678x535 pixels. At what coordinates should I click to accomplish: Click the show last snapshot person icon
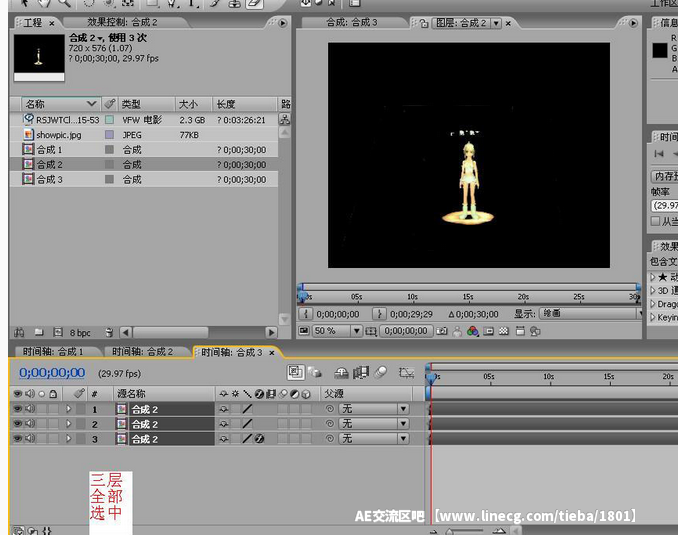[x=457, y=331]
